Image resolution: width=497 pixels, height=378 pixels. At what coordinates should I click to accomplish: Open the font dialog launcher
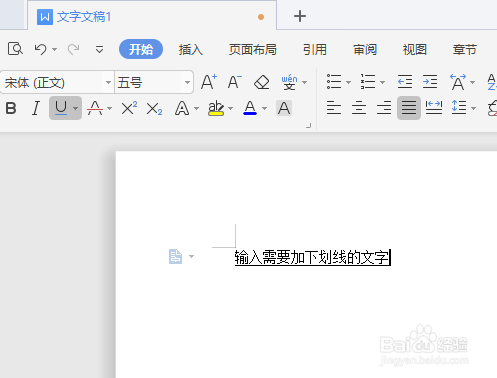[309, 126]
